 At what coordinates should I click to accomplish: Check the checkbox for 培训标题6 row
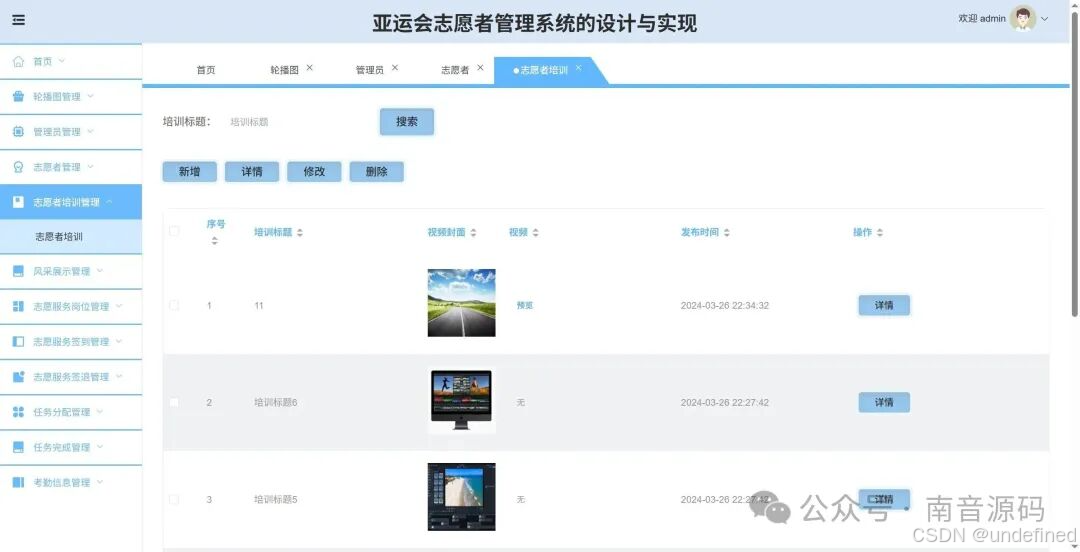(174, 402)
